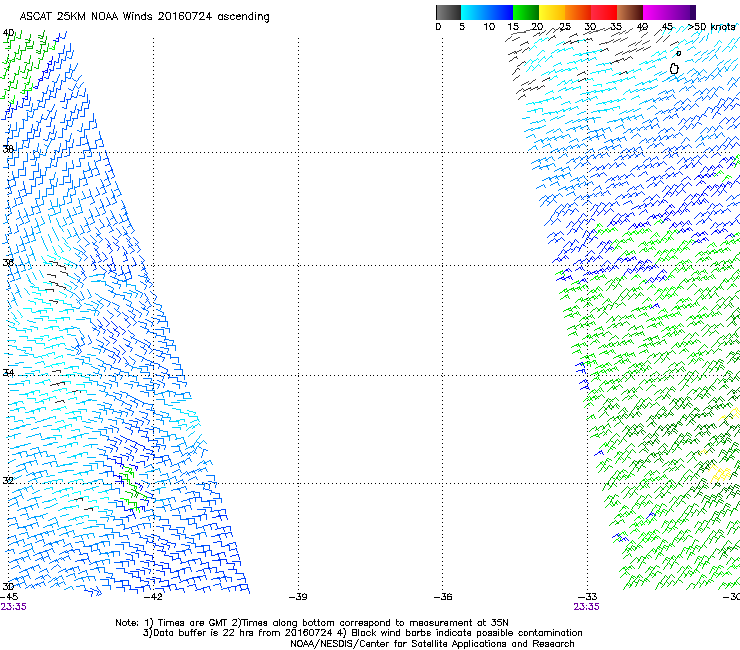
Task: Click the yellow wind barbs cluster near 32N
Action: pyautogui.click(x=719, y=473)
